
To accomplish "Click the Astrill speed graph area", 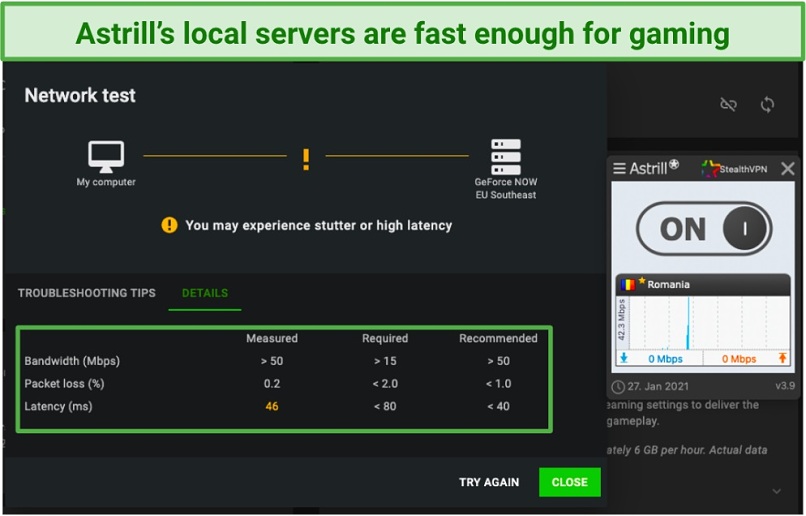I will (x=708, y=323).
